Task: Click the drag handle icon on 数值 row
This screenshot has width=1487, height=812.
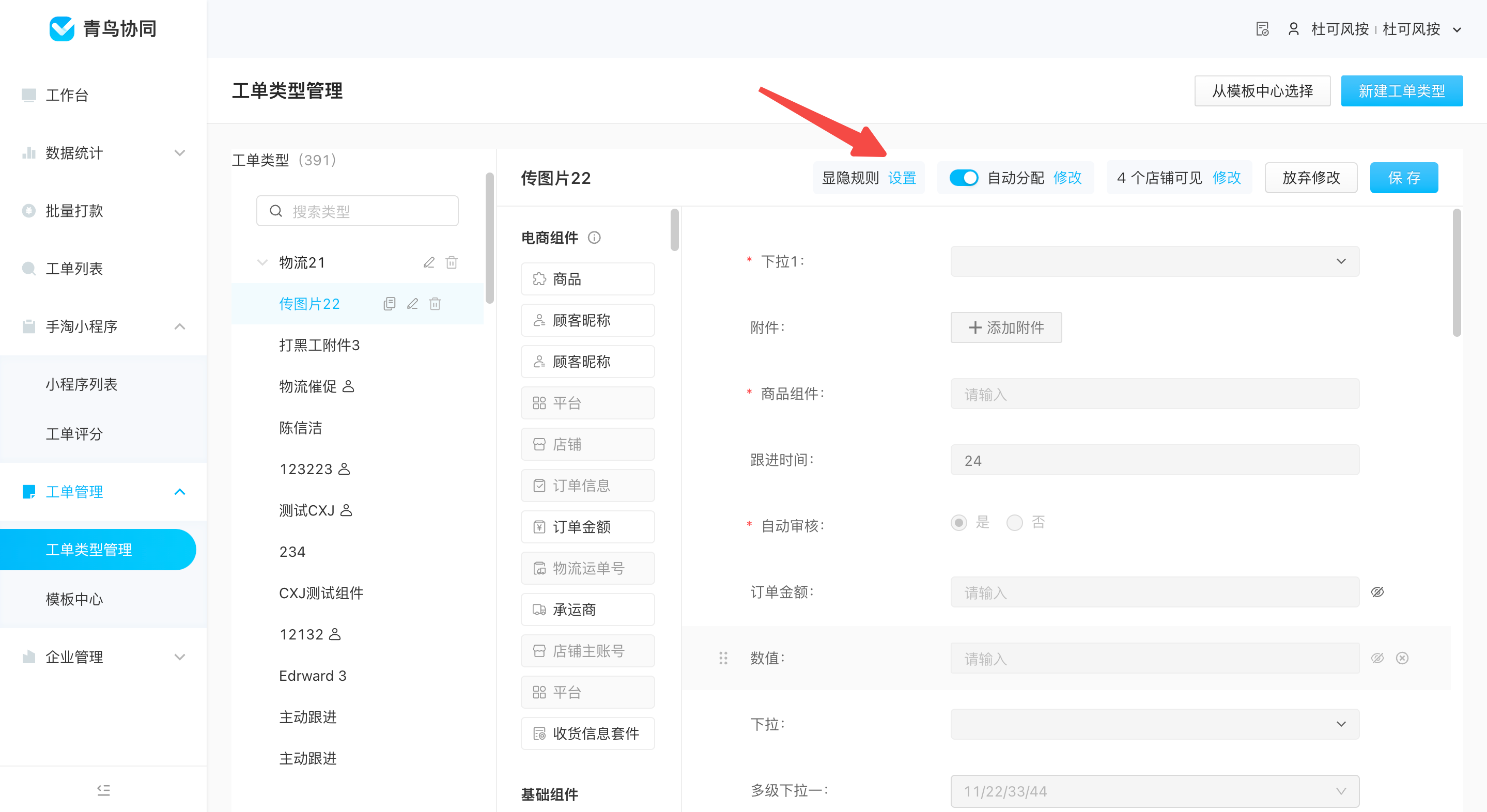Action: (x=723, y=658)
